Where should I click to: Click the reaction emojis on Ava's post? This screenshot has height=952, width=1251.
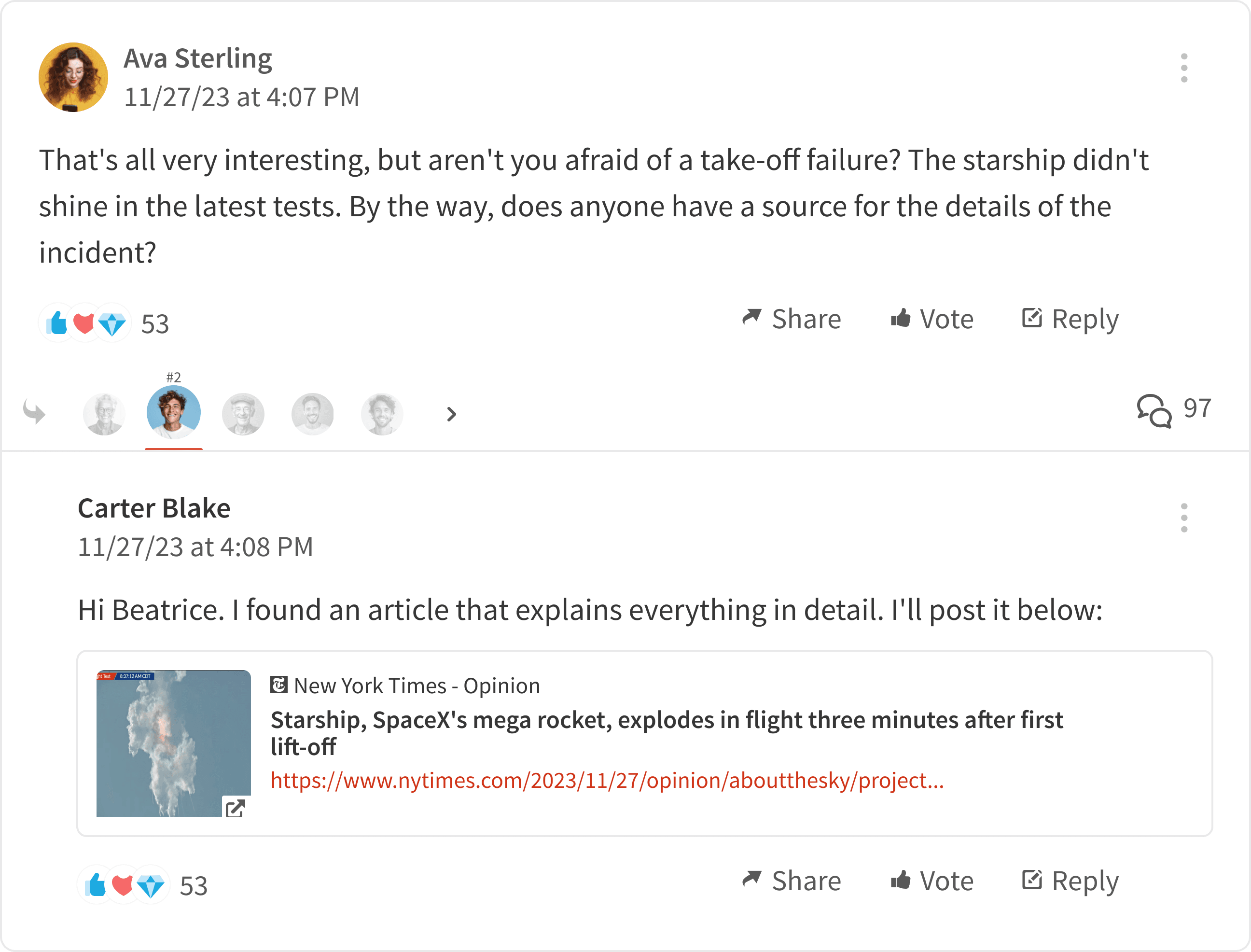tap(85, 323)
